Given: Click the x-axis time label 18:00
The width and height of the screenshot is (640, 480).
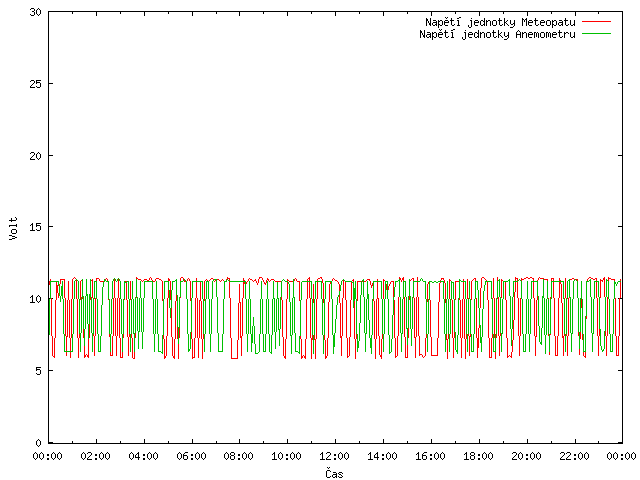Looking at the screenshot, I should click(x=478, y=456).
